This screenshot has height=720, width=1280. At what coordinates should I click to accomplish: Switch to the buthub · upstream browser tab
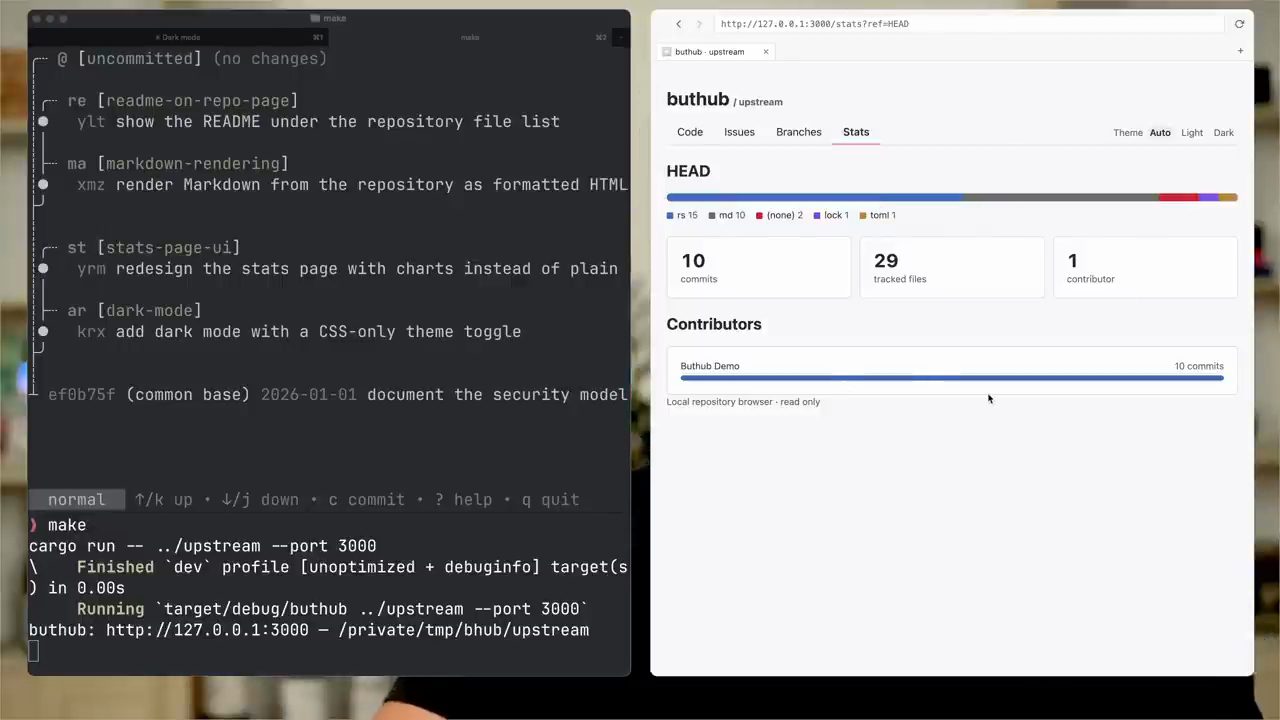[715, 52]
